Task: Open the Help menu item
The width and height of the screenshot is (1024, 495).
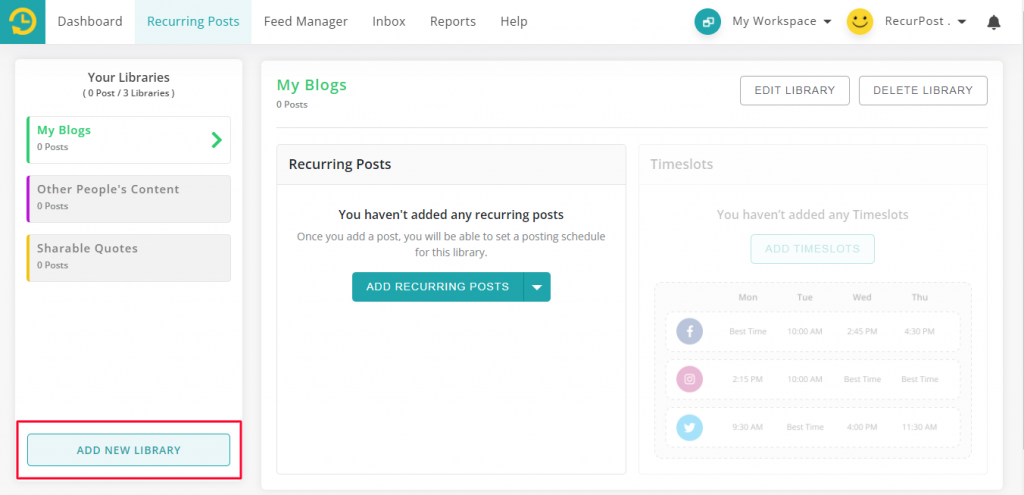Action: pos(514,22)
